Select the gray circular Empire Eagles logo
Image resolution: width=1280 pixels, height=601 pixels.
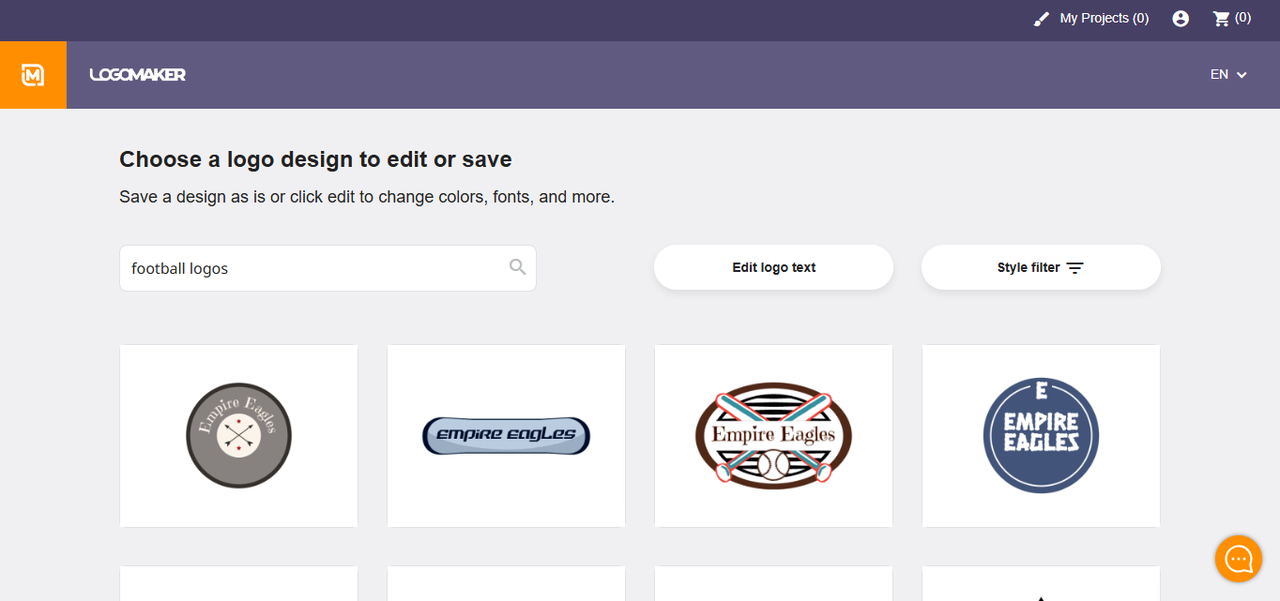coord(238,435)
